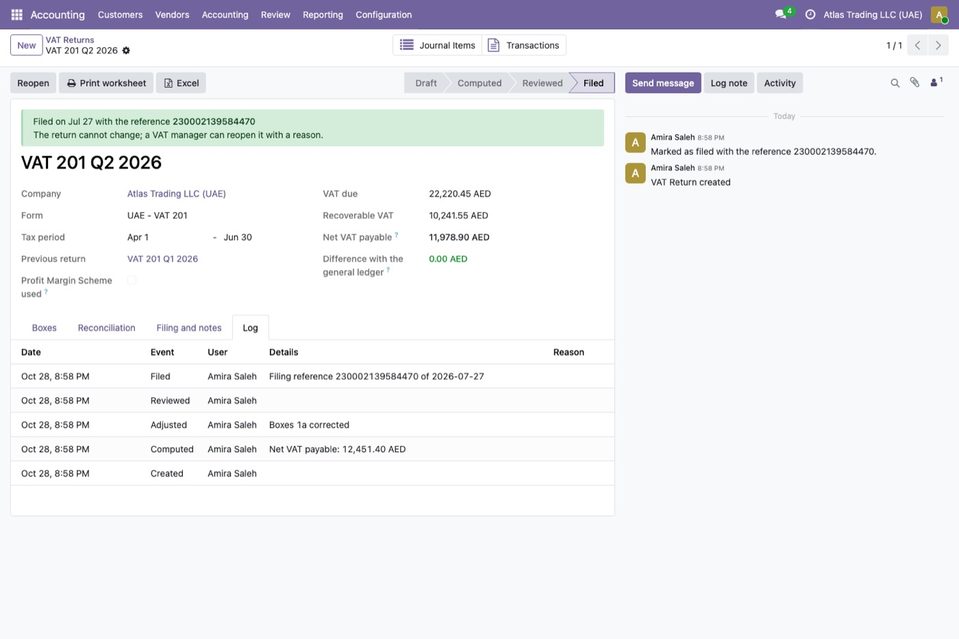Click Amira Saleh's avatar on the filed message
959x639 pixels.
635,143
